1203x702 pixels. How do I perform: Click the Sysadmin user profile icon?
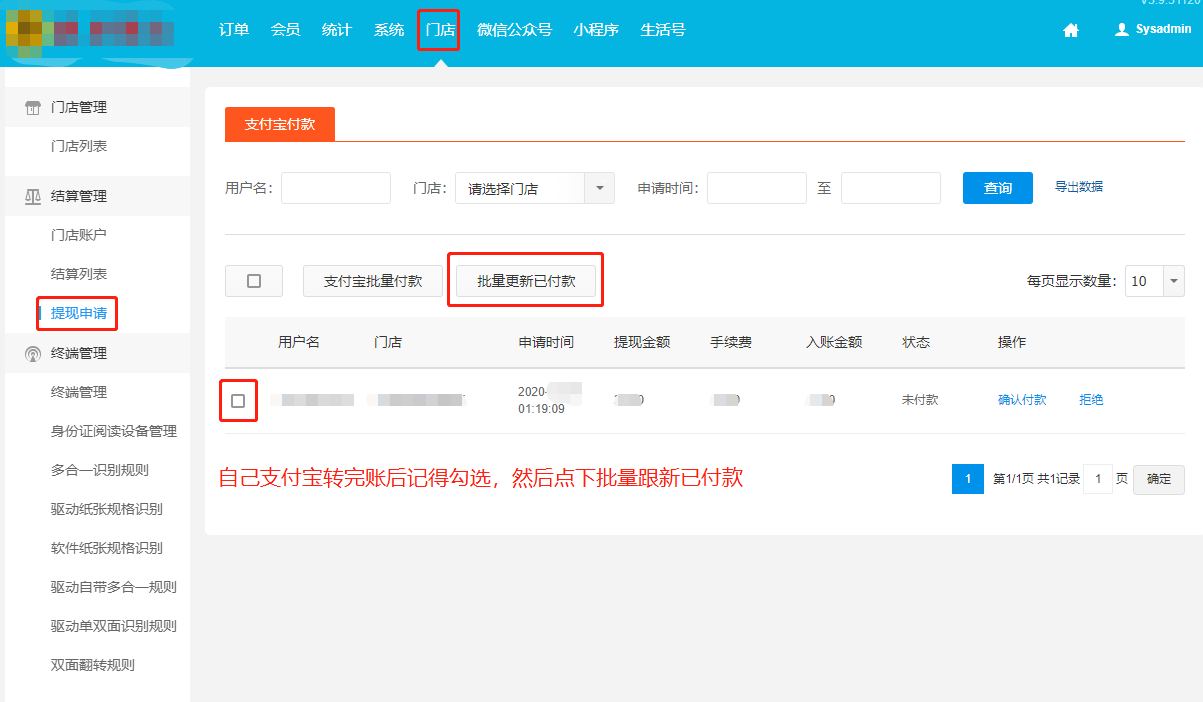click(x=1122, y=30)
